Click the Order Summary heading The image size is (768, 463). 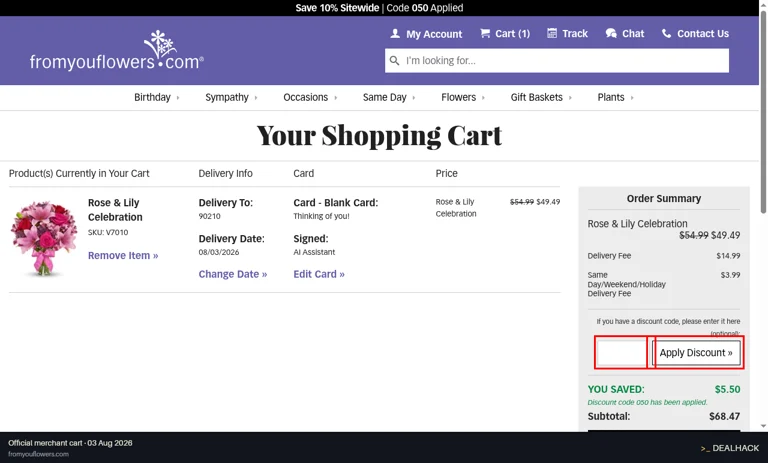[x=664, y=198]
